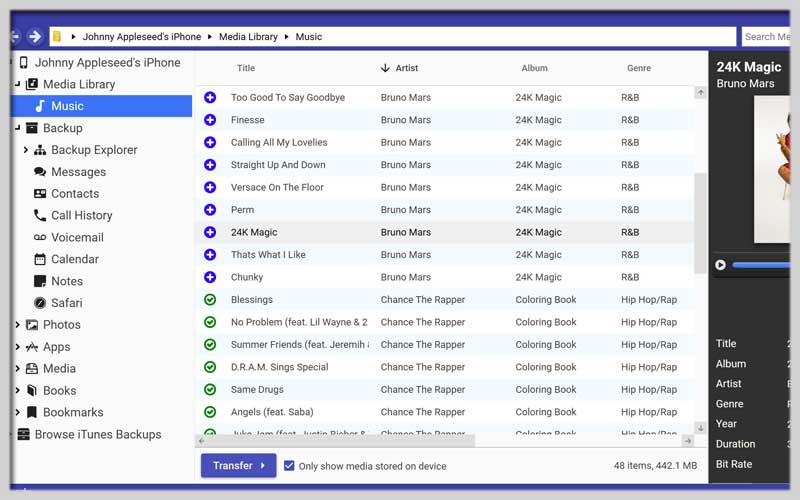
Task: Collapse the Media Library tree node
Action: pyautogui.click(x=17, y=84)
